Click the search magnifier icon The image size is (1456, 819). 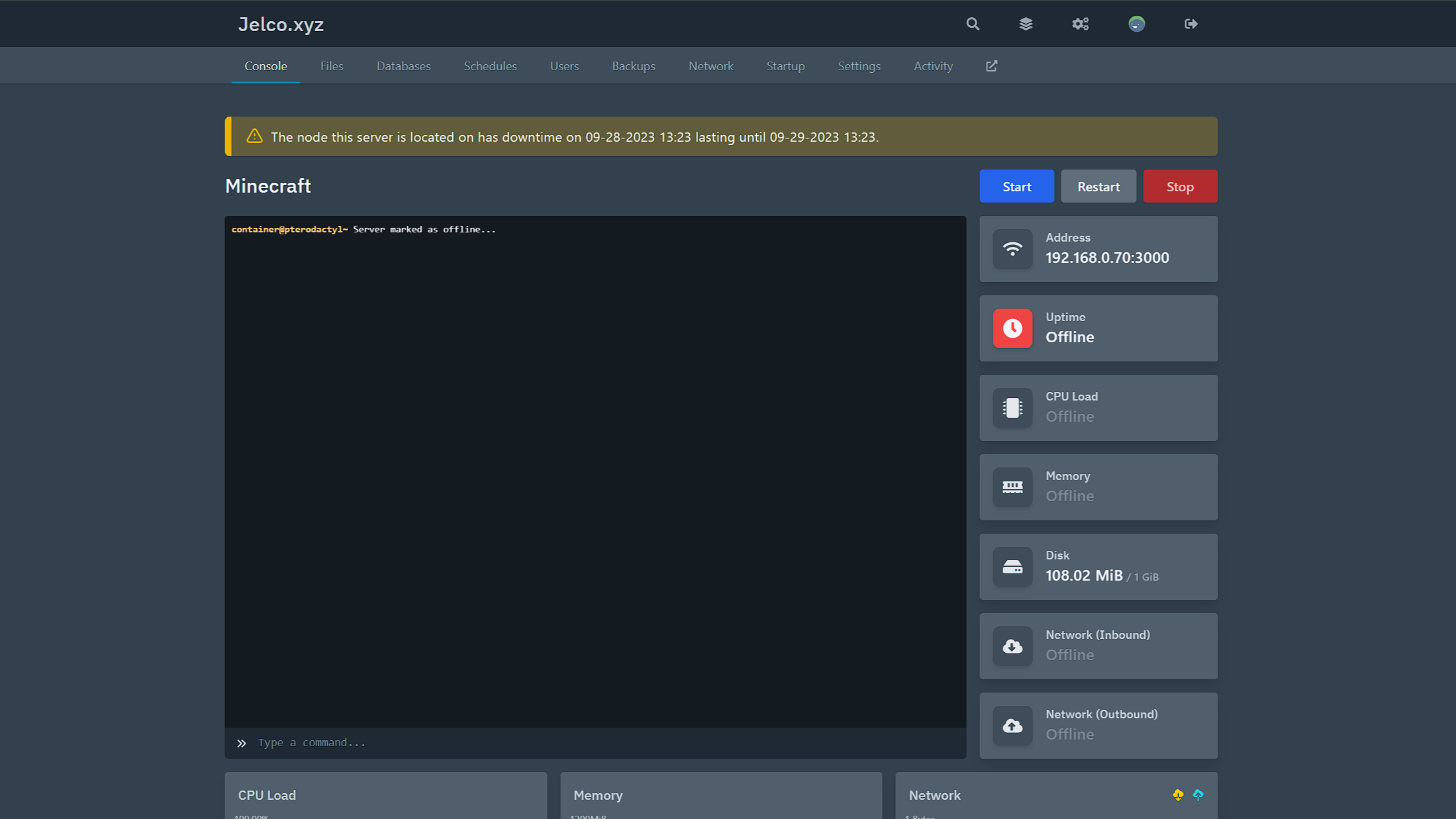(972, 24)
